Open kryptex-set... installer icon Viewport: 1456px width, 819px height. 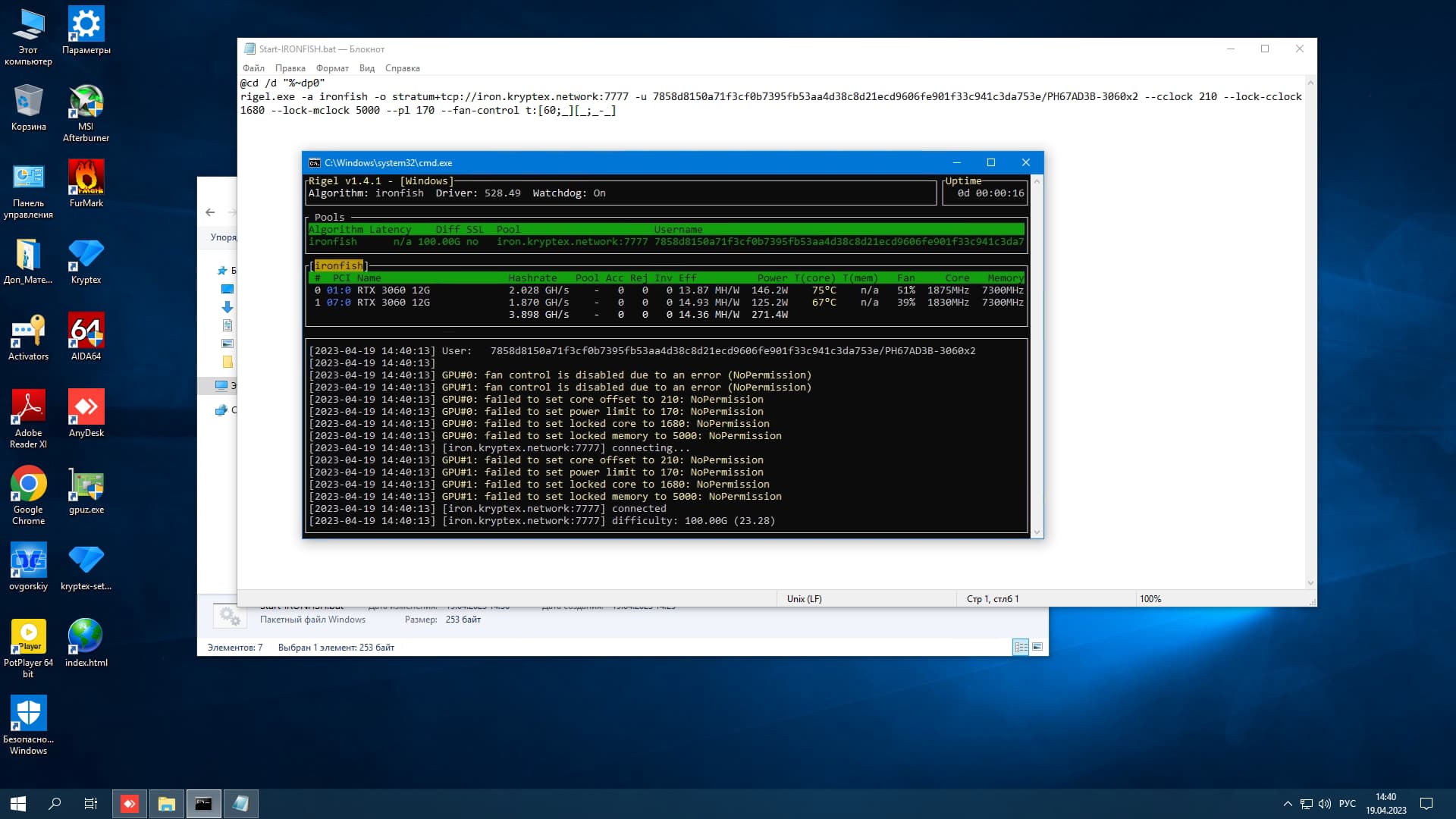pos(86,567)
